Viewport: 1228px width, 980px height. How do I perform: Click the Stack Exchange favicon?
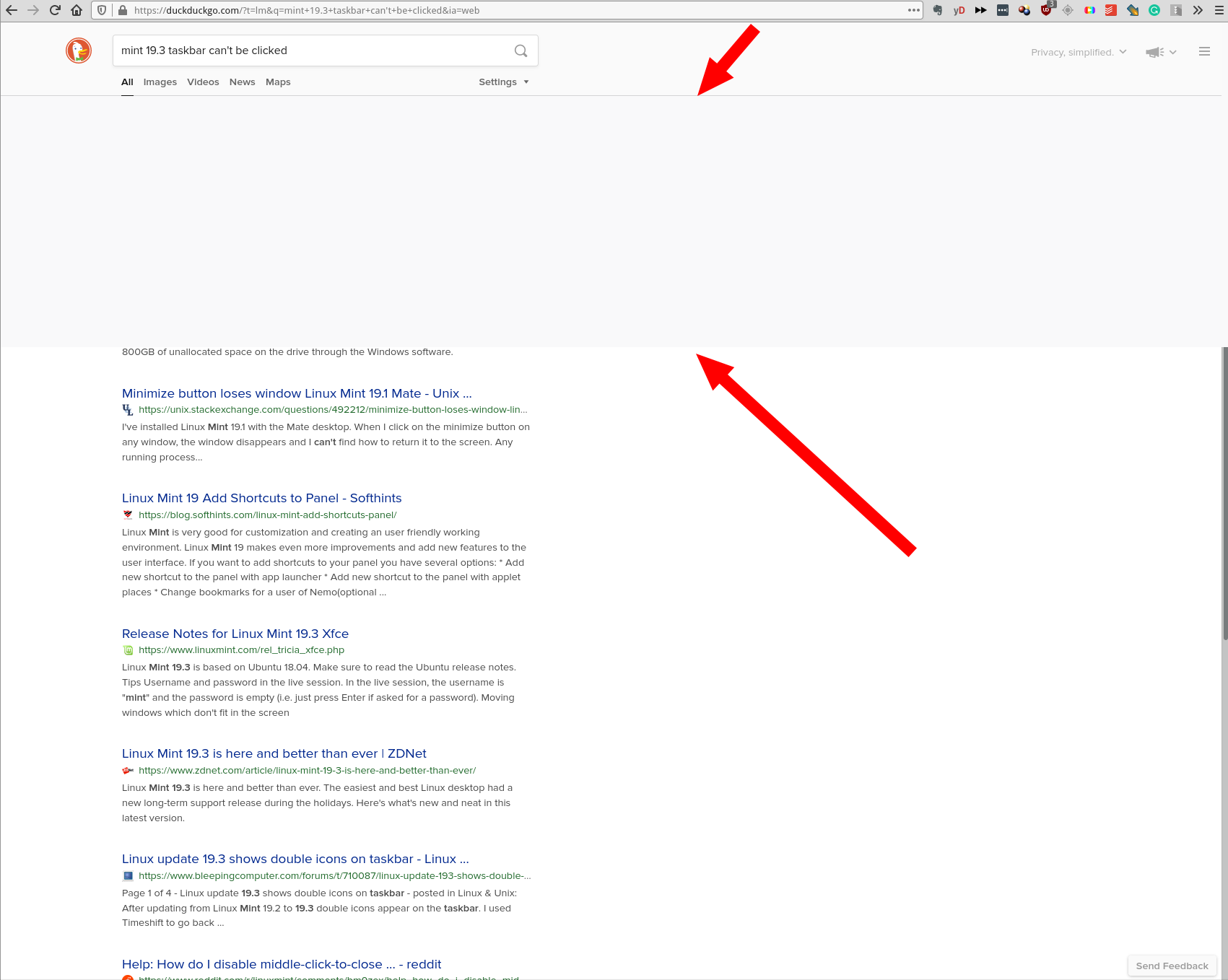(128, 410)
